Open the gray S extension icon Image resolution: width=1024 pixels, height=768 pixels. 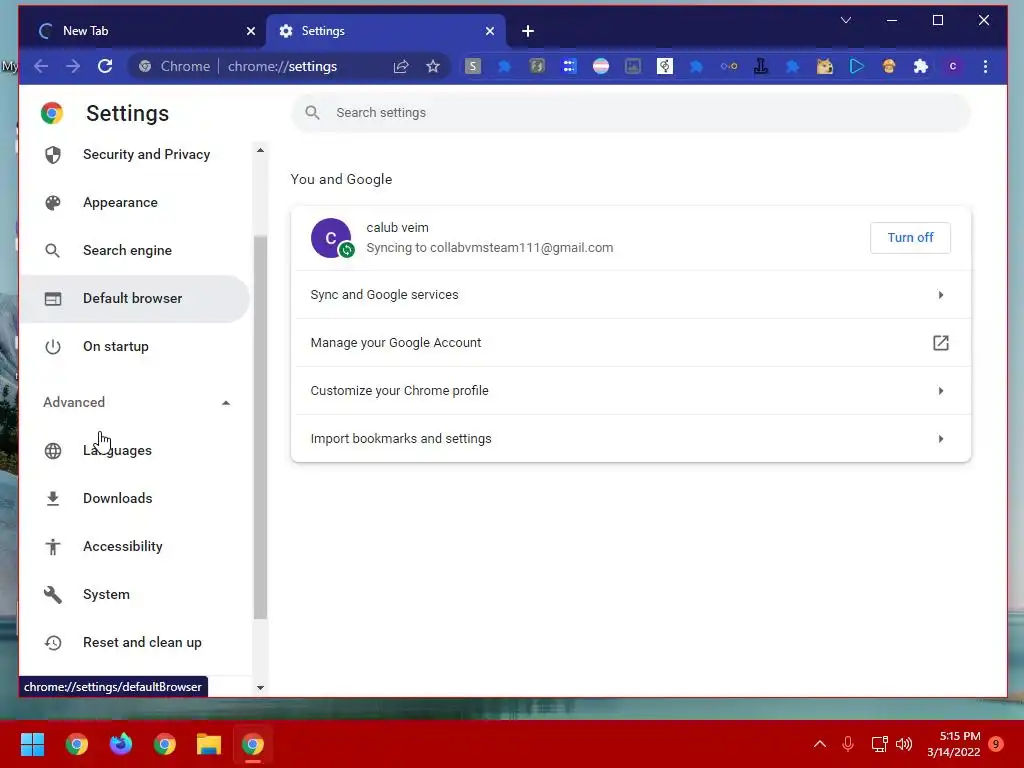point(473,66)
